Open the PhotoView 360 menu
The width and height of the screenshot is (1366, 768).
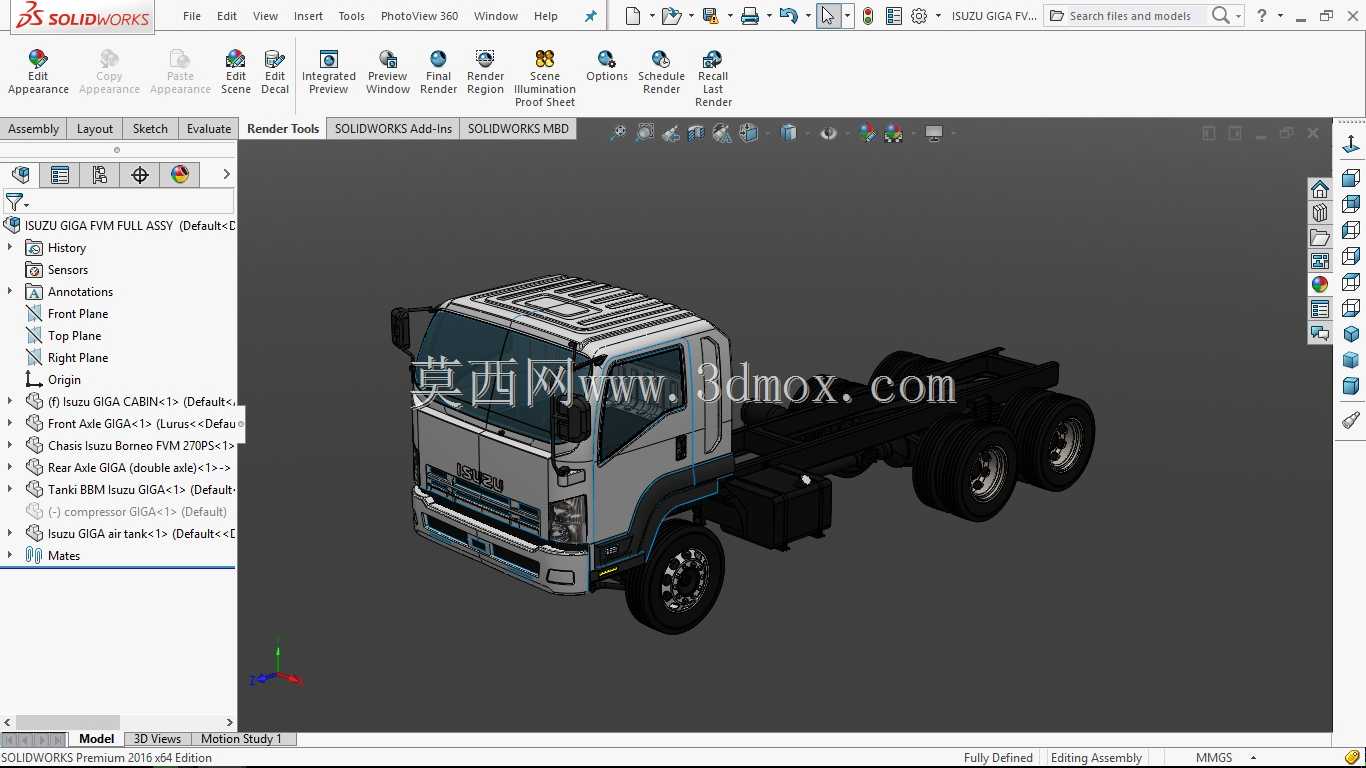[x=419, y=16]
